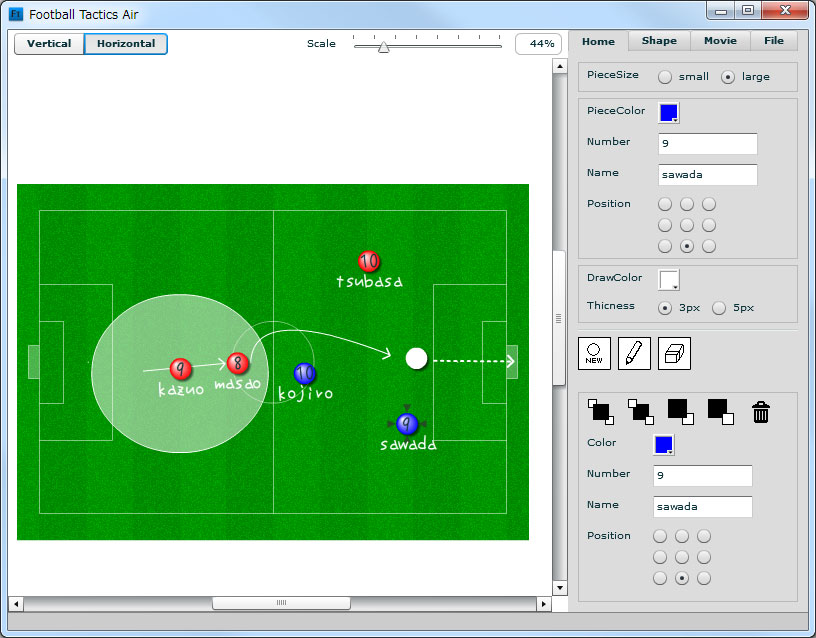Select the New pitch tool
The width and height of the screenshot is (816, 638).
click(x=594, y=353)
